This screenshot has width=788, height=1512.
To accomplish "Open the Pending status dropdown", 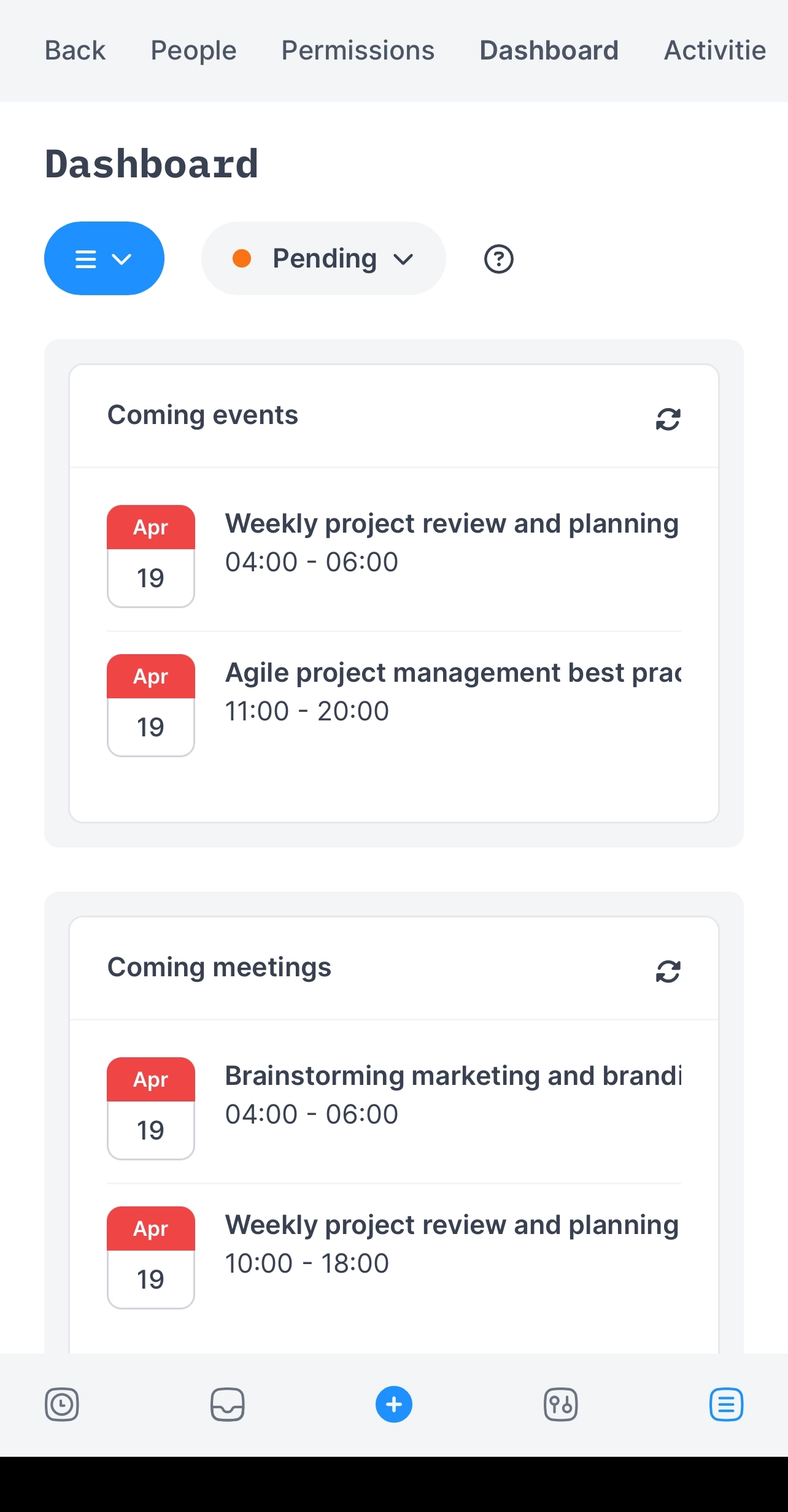I will tap(323, 258).
